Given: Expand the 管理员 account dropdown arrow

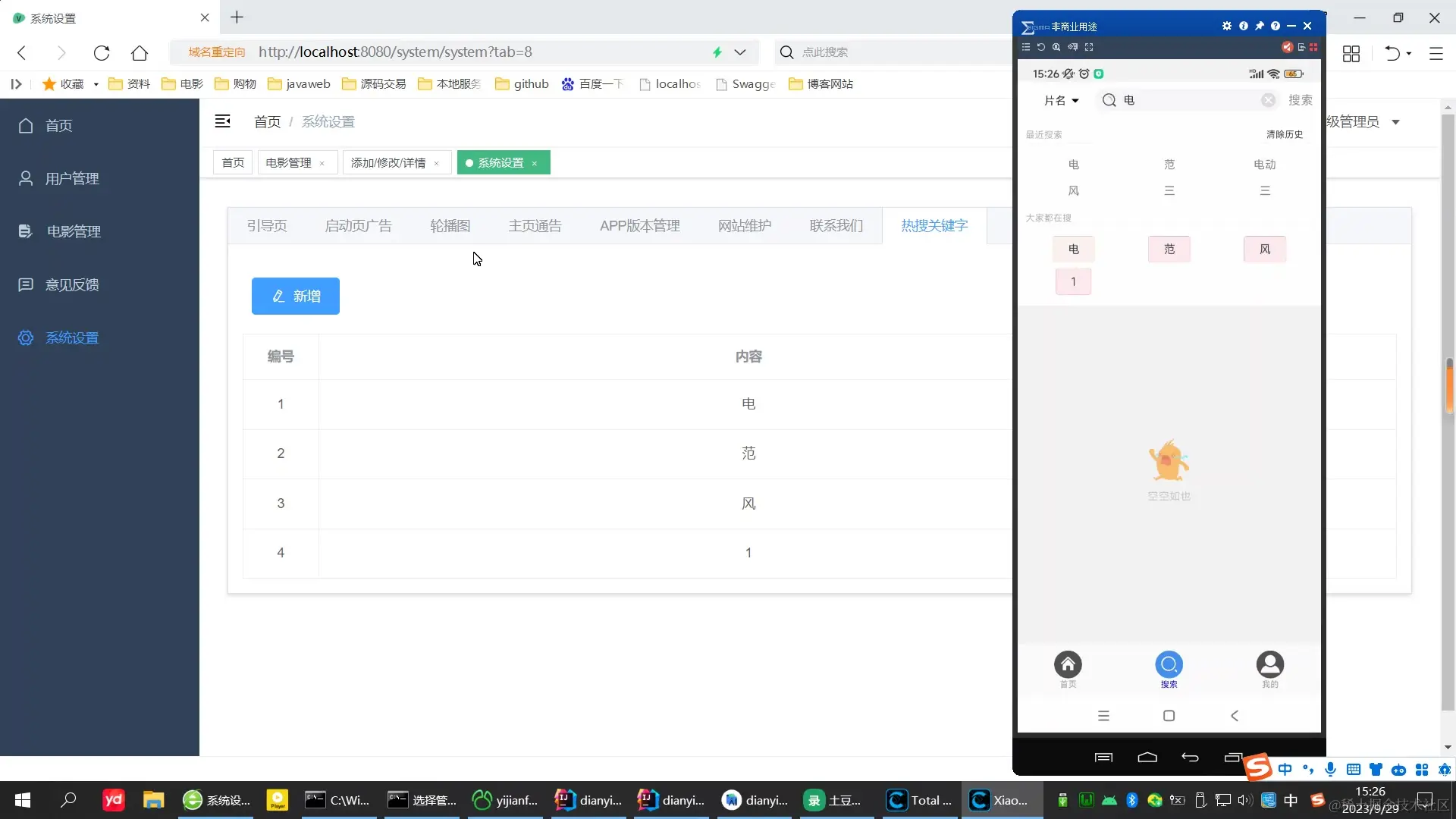Looking at the screenshot, I should (1395, 122).
